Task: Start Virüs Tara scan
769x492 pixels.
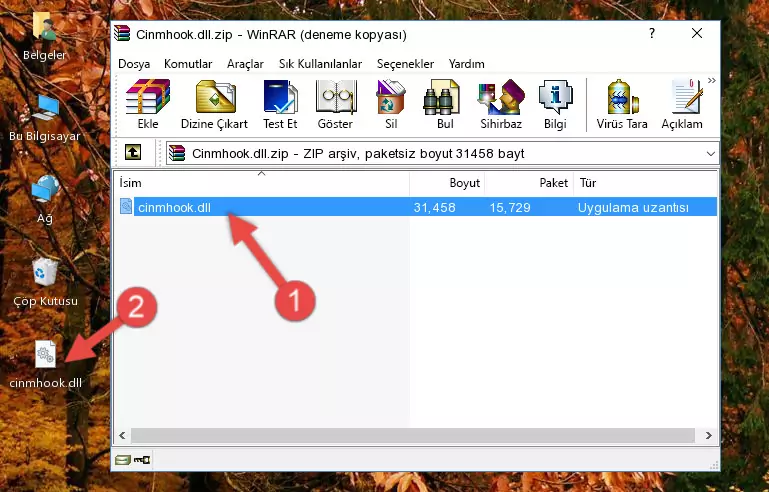Action: [622, 104]
